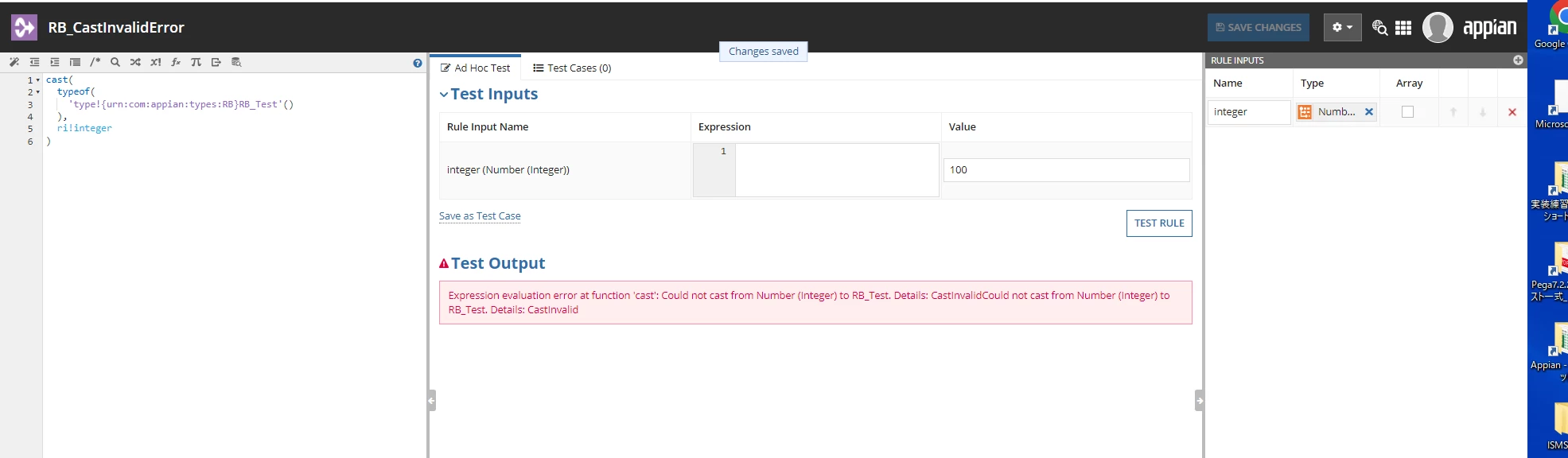Click the cast( code on line 1
Image resolution: width=1568 pixels, height=458 pixels.
click(60, 80)
